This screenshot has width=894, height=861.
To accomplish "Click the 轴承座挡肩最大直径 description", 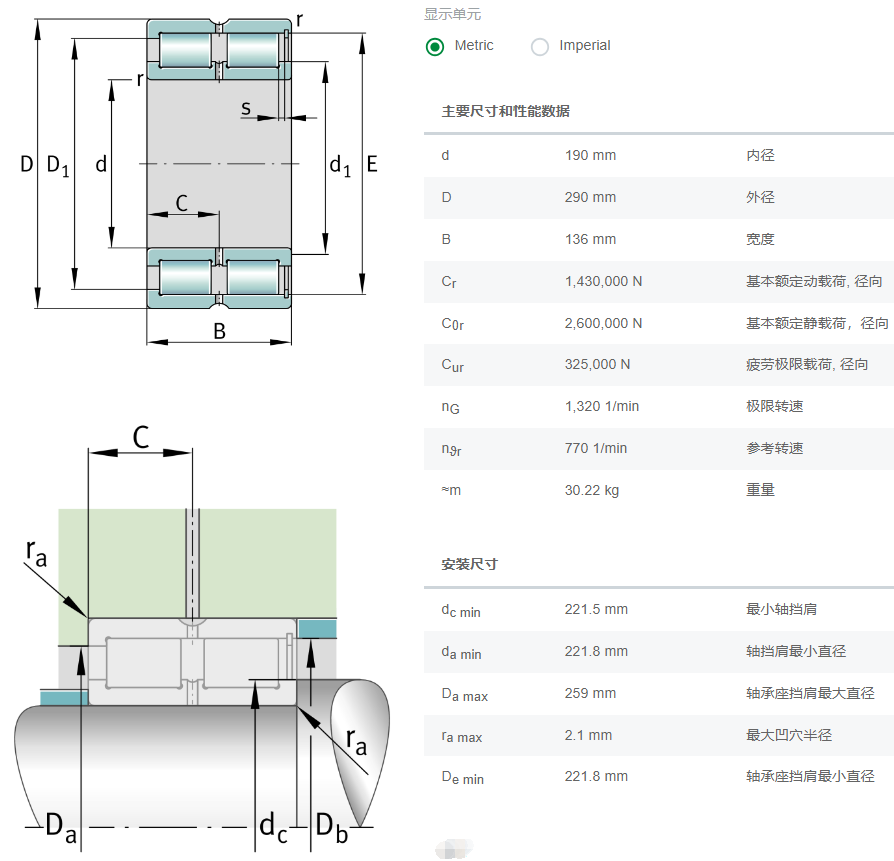I will click(810, 693).
